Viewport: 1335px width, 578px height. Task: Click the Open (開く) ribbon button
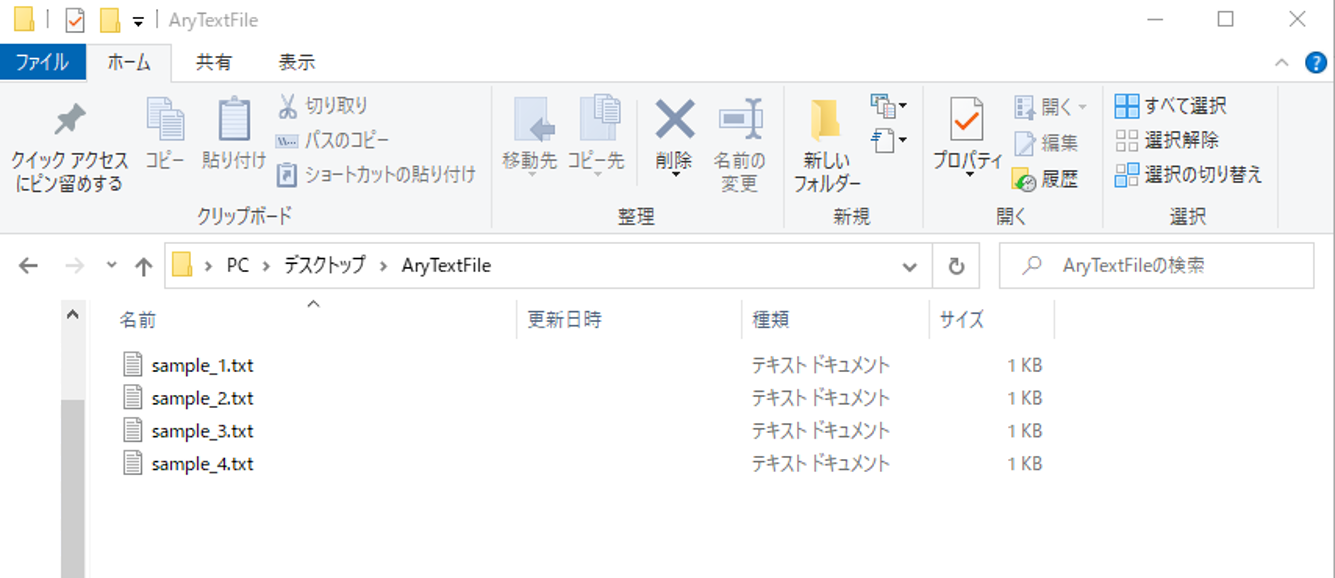[x=1049, y=106]
